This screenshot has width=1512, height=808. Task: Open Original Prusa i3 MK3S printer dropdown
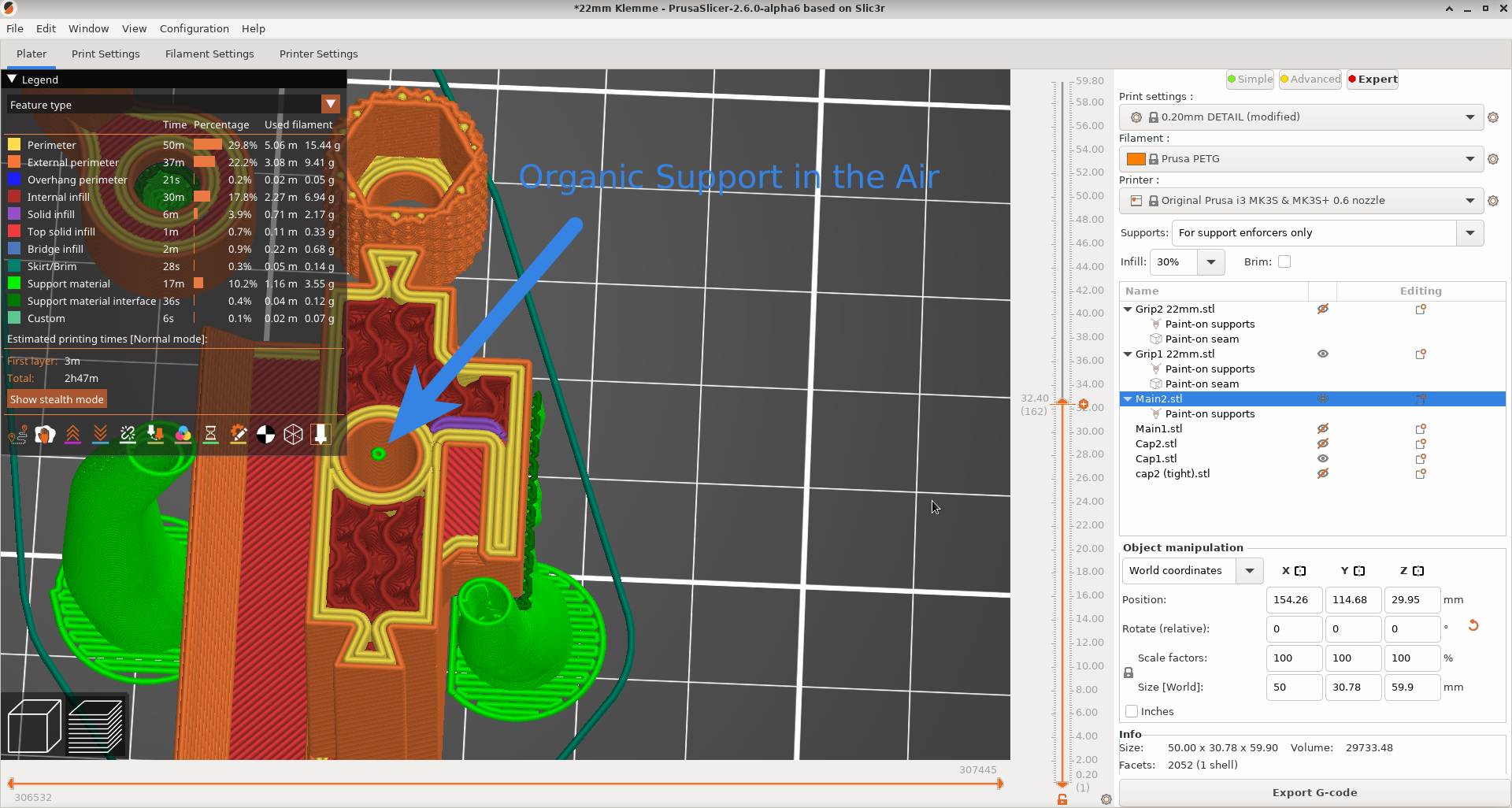[x=1301, y=201]
